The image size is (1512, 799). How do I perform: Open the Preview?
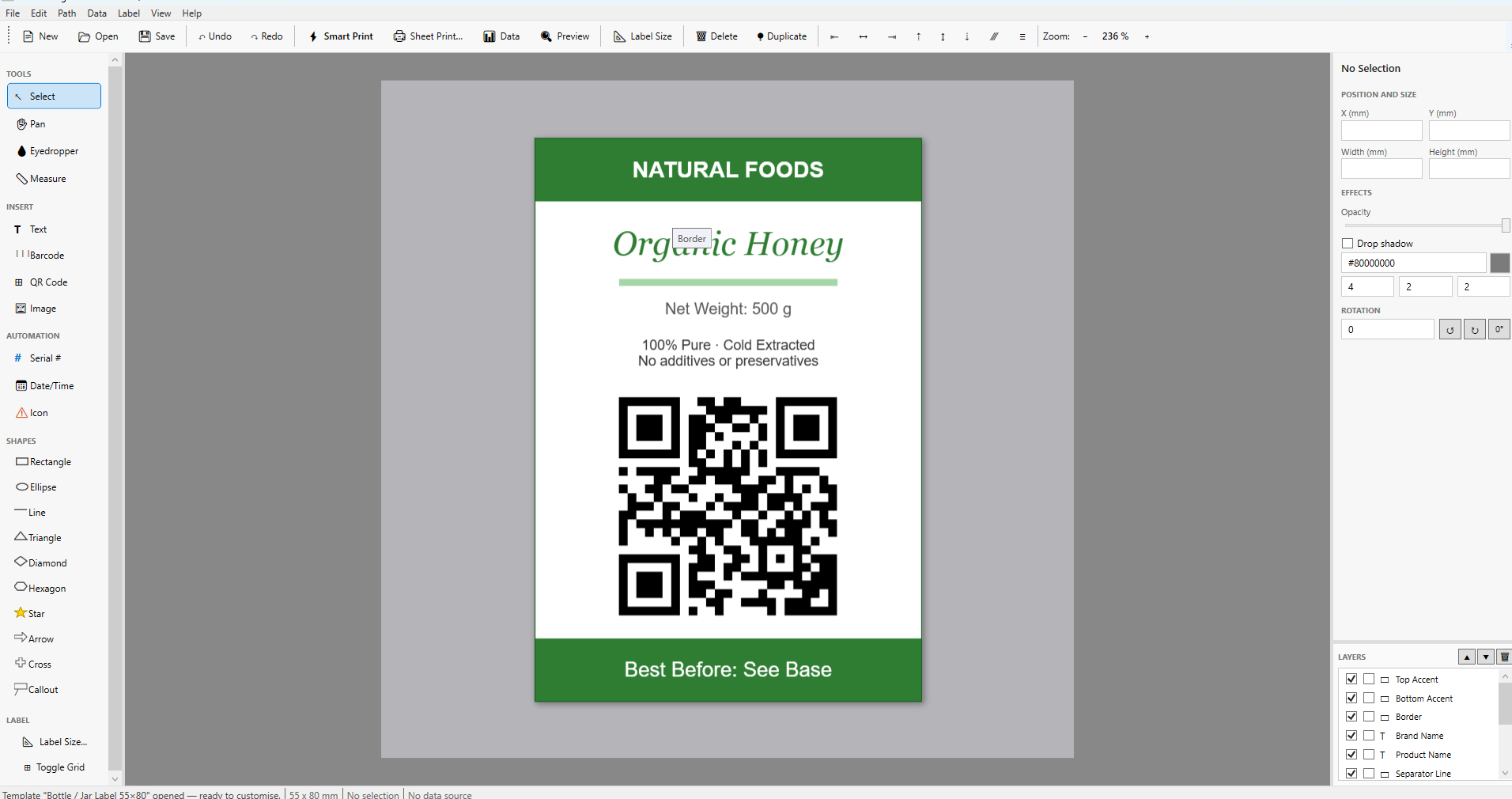(x=565, y=36)
